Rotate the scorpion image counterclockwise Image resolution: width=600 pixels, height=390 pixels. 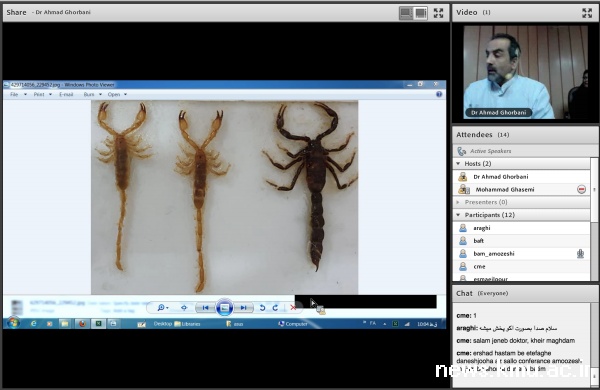262,308
